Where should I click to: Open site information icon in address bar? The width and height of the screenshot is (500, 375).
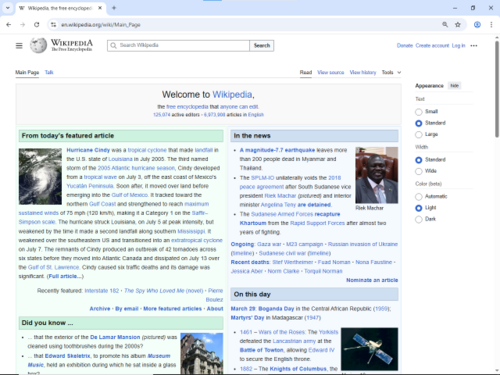click(x=53, y=25)
